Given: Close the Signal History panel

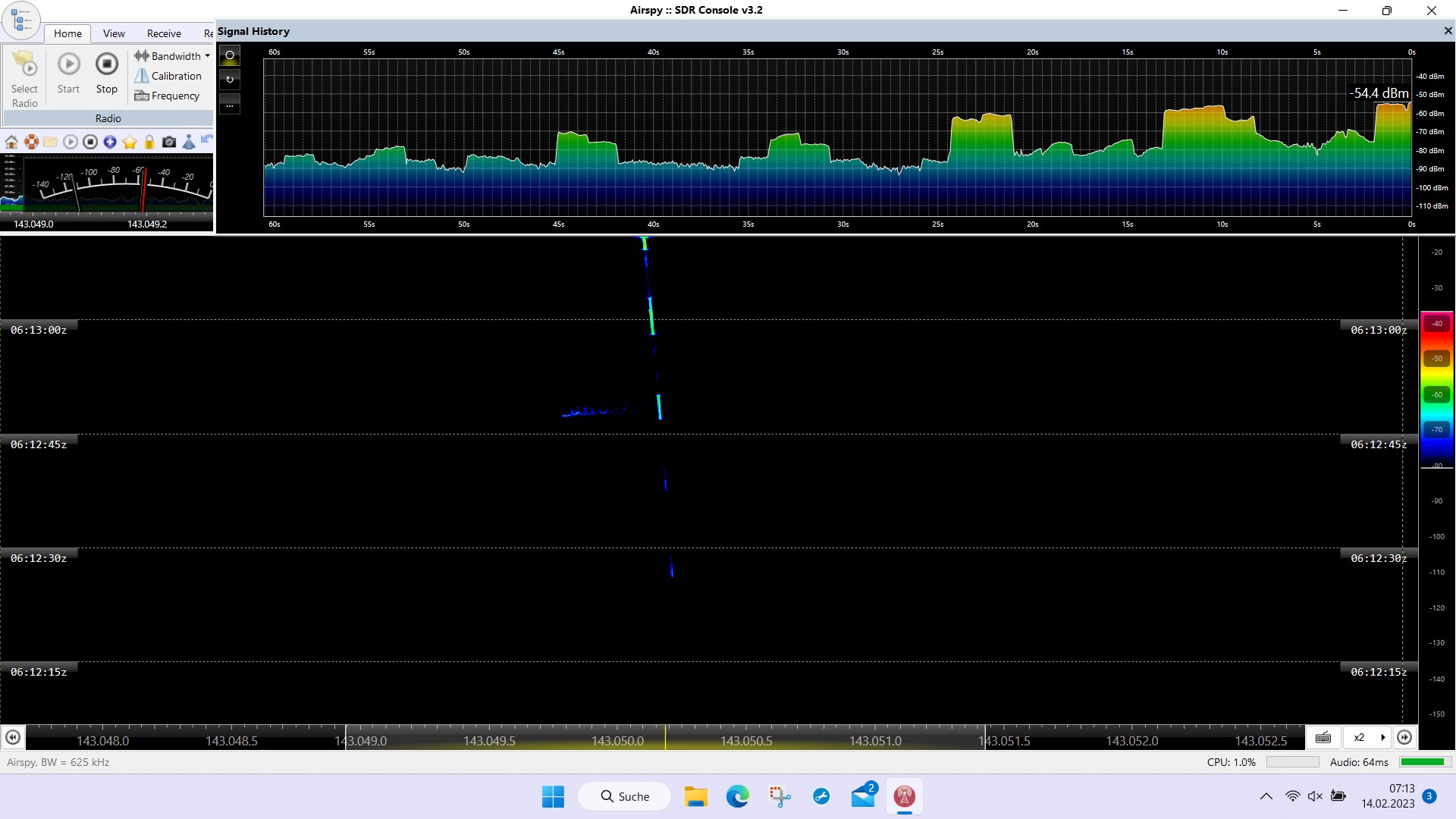Looking at the screenshot, I should tap(1448, 31).
